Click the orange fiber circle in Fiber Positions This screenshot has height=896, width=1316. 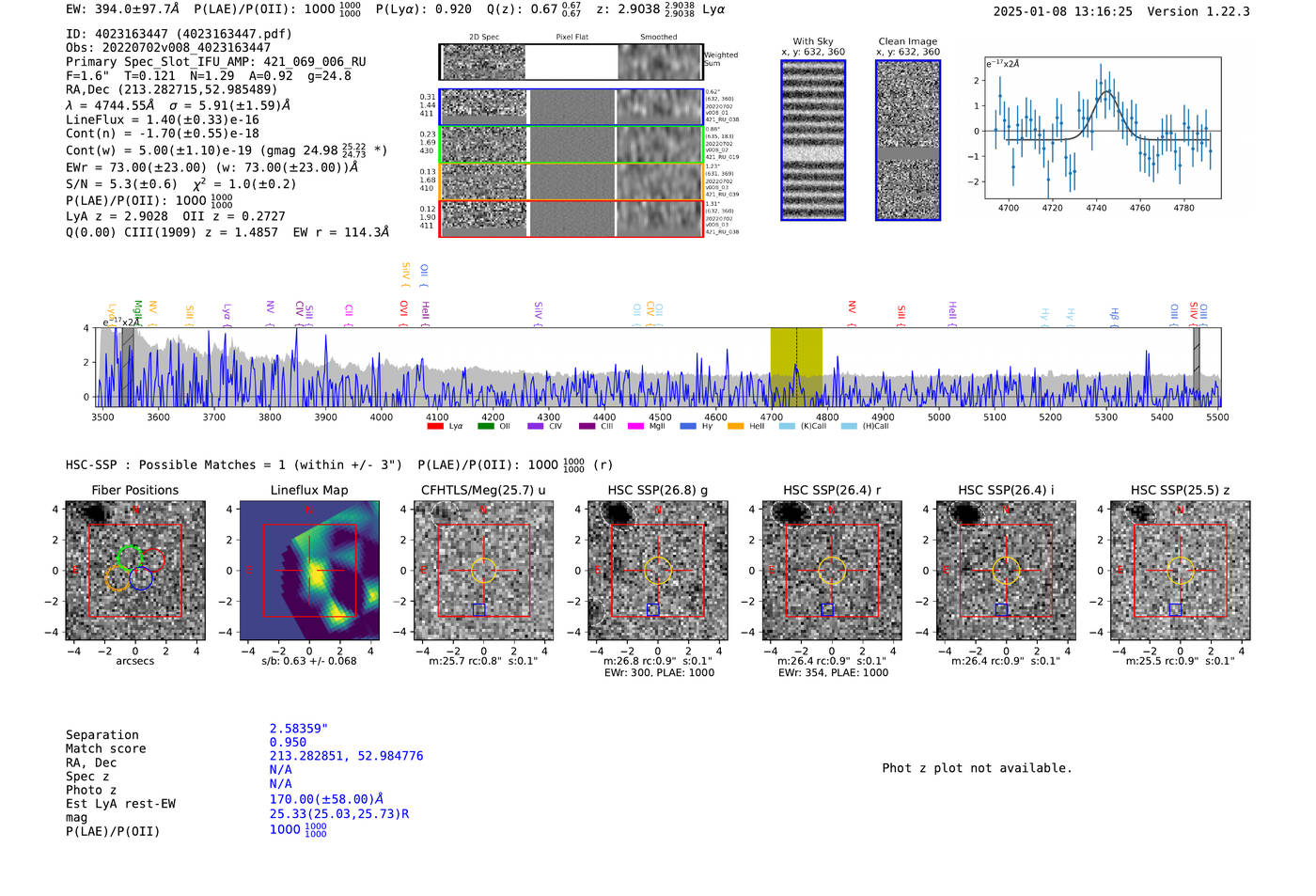coord(117,578)
